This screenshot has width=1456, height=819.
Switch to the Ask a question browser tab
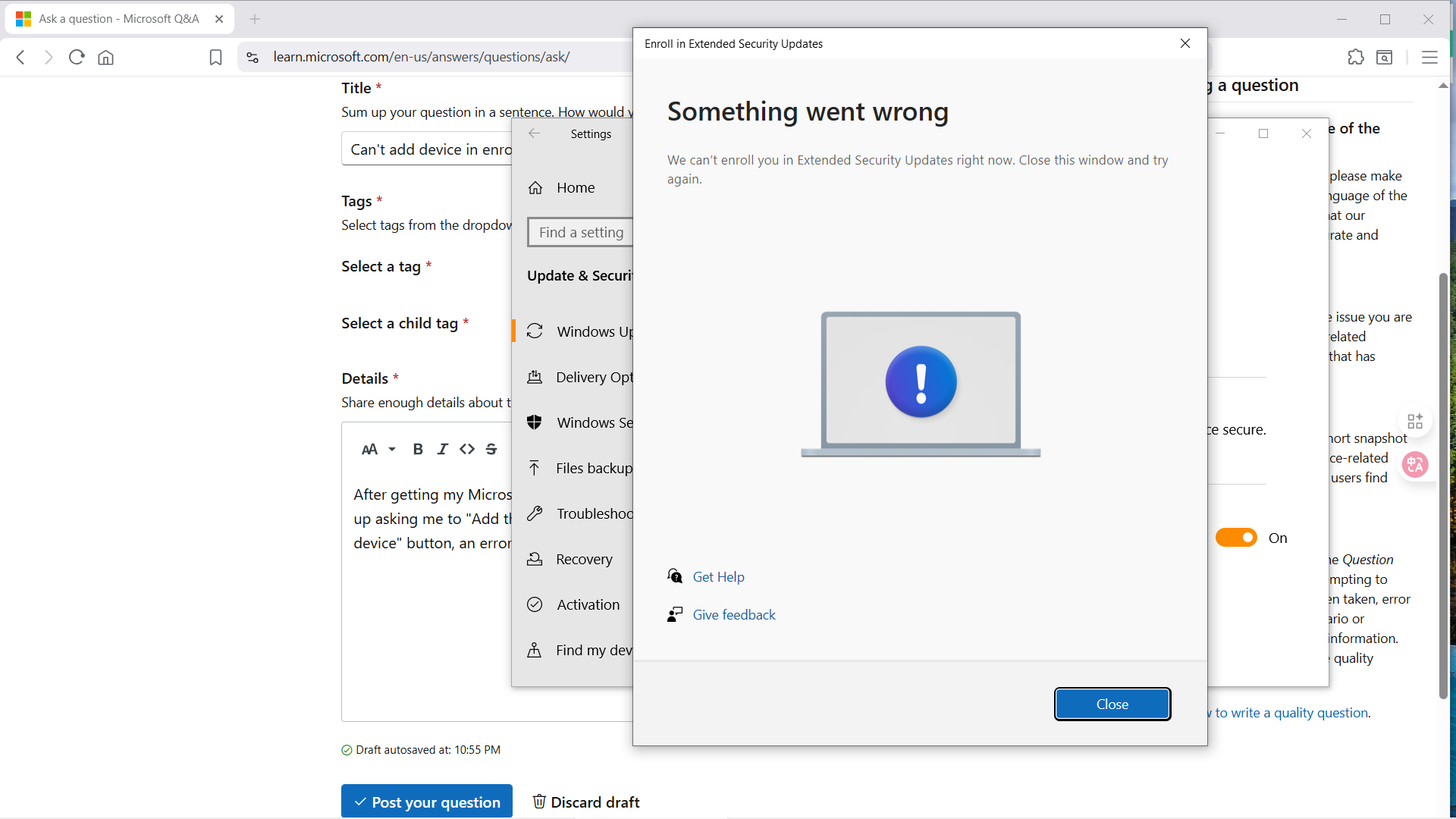(118, 18)
